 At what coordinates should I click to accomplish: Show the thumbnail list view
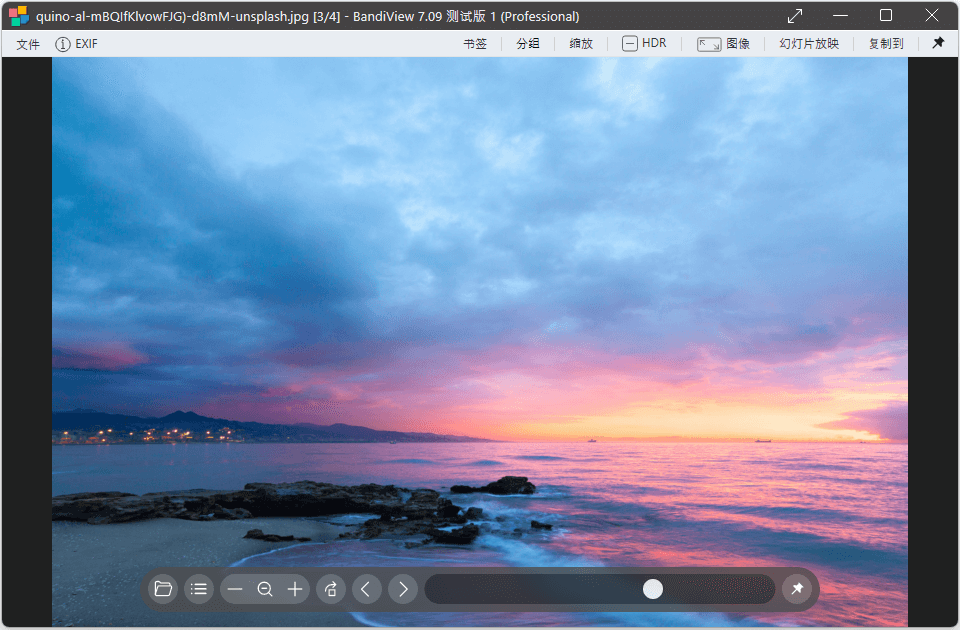tap(199, 589)
